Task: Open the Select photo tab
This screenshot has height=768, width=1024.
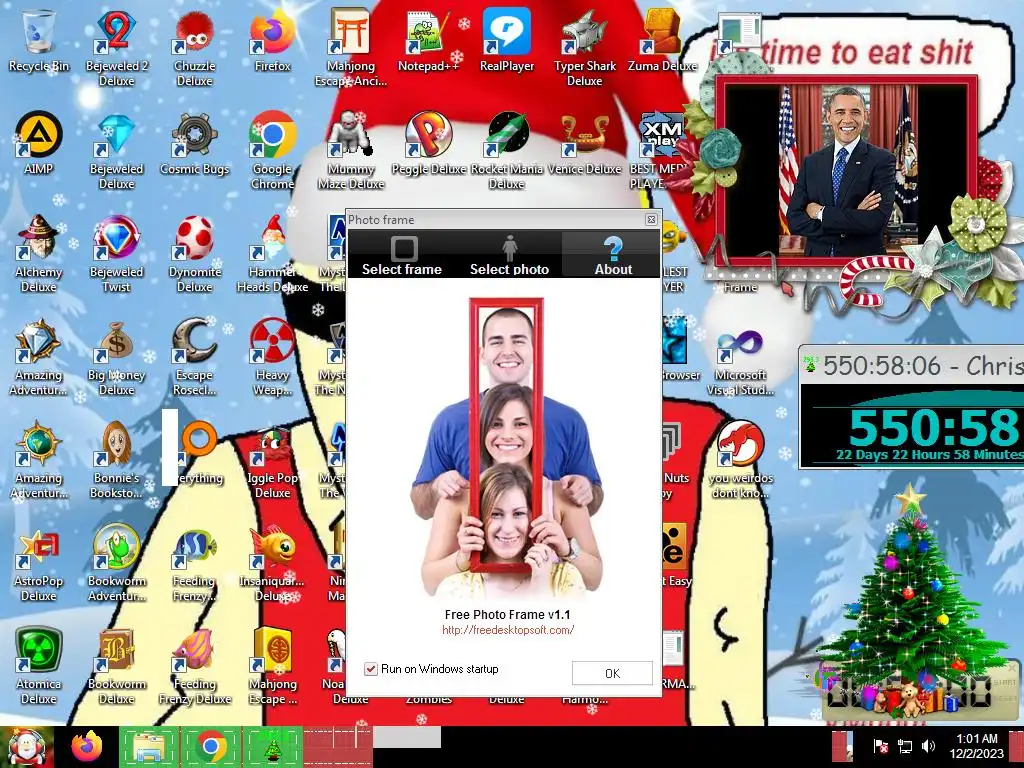Action: 509,255
